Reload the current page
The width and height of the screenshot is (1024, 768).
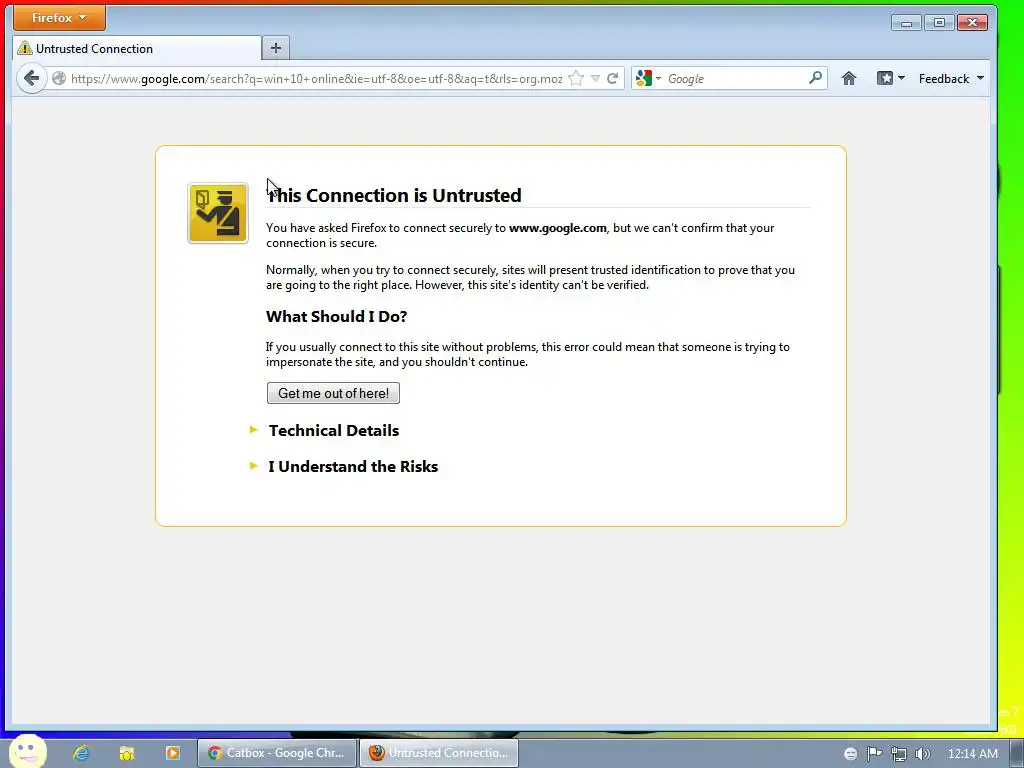pos(613,78)
